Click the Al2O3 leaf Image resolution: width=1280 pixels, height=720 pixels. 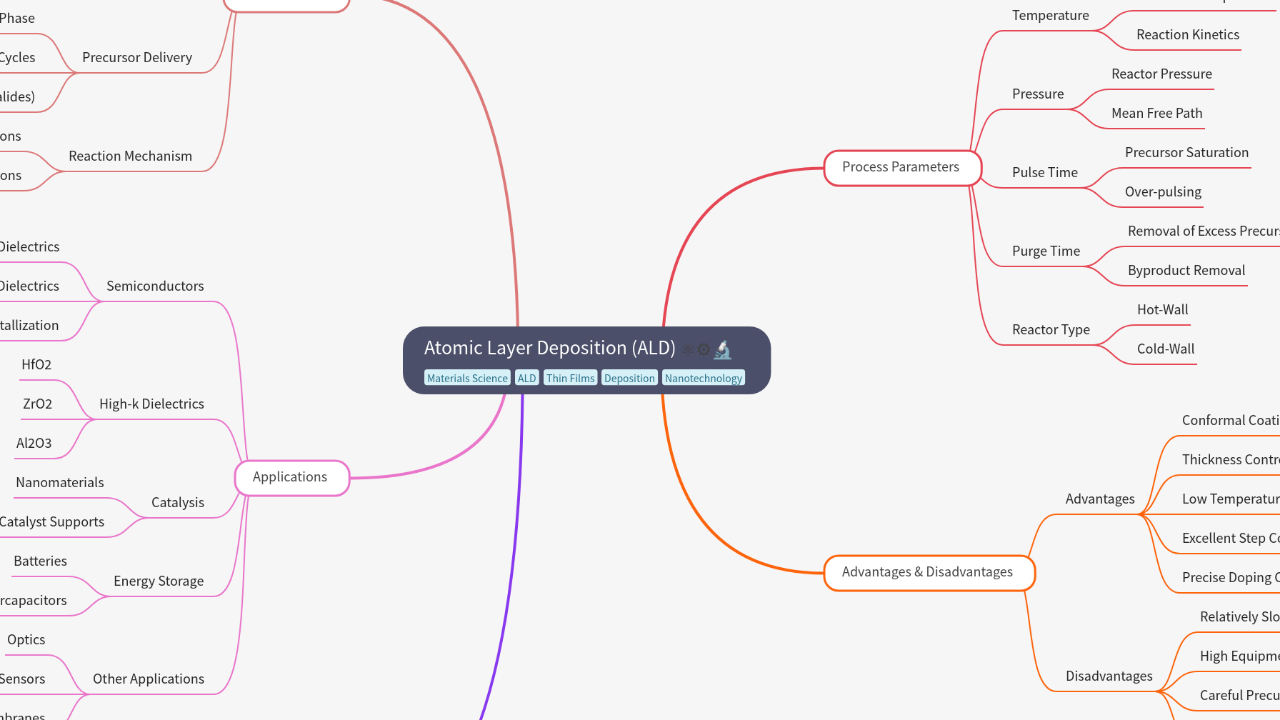click(x=34, y=443)
